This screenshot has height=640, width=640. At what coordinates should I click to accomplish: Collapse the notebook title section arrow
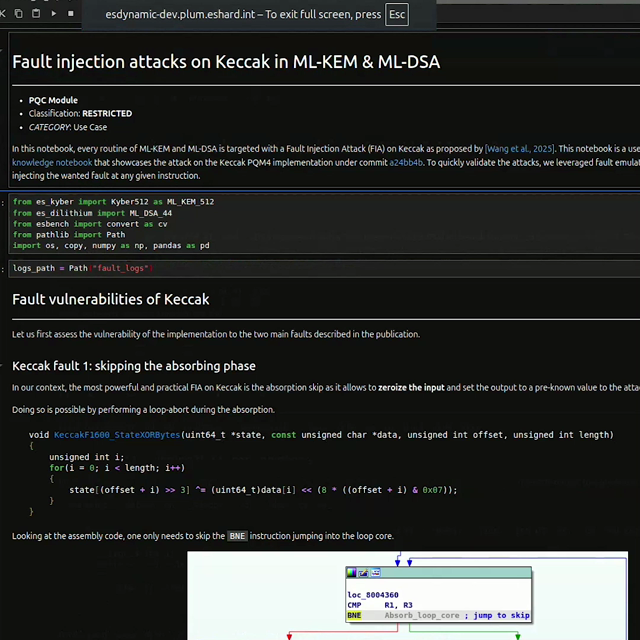pos(1,51)
